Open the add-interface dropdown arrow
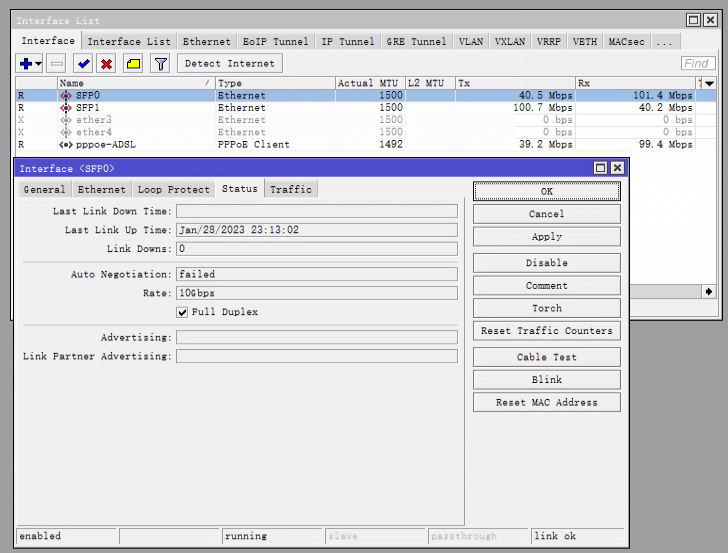This screenshot has width=728, height=553. coord(38,64)
